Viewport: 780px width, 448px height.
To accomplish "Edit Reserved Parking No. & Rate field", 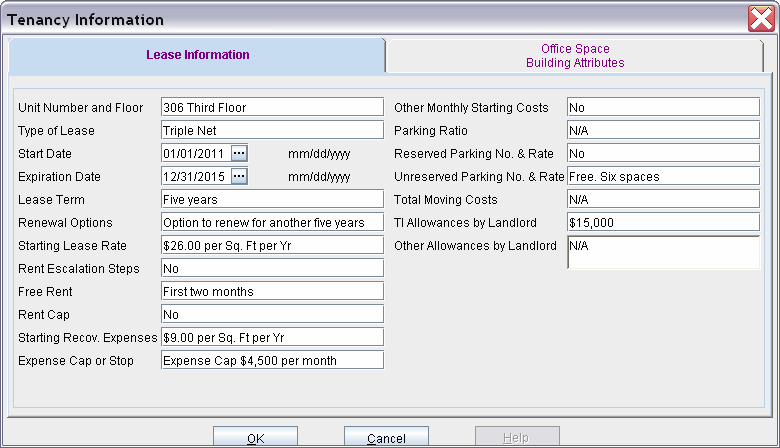I will [664, 153].
